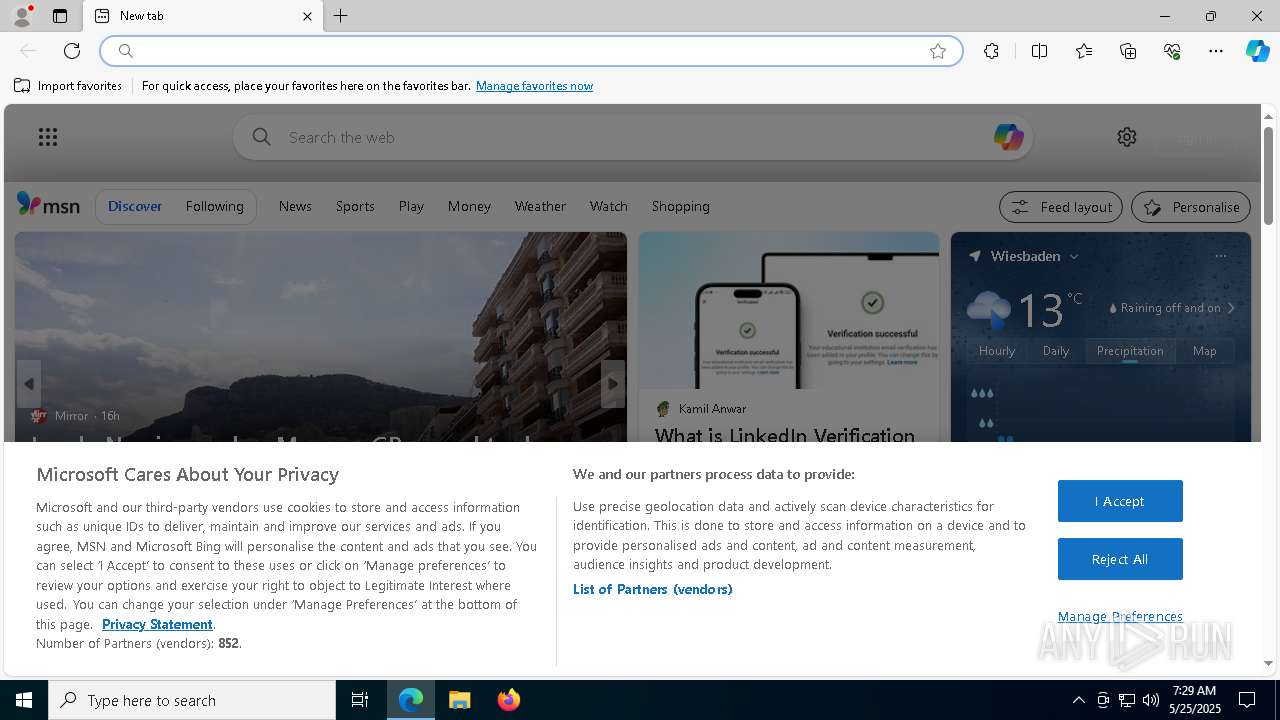Open weather card more options
1280x720 pixels.
[x=1220, y=256]
